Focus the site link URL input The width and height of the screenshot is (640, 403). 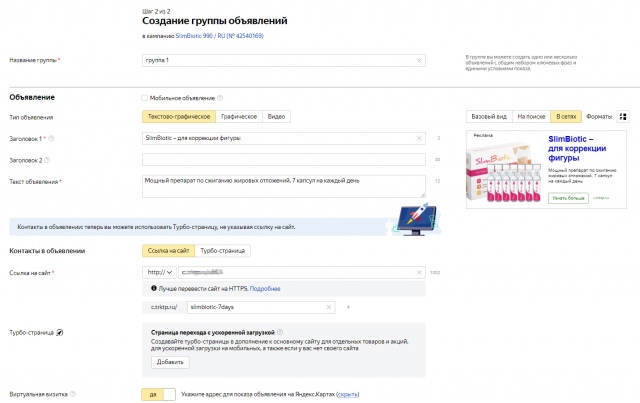click(x=302, y=272)
